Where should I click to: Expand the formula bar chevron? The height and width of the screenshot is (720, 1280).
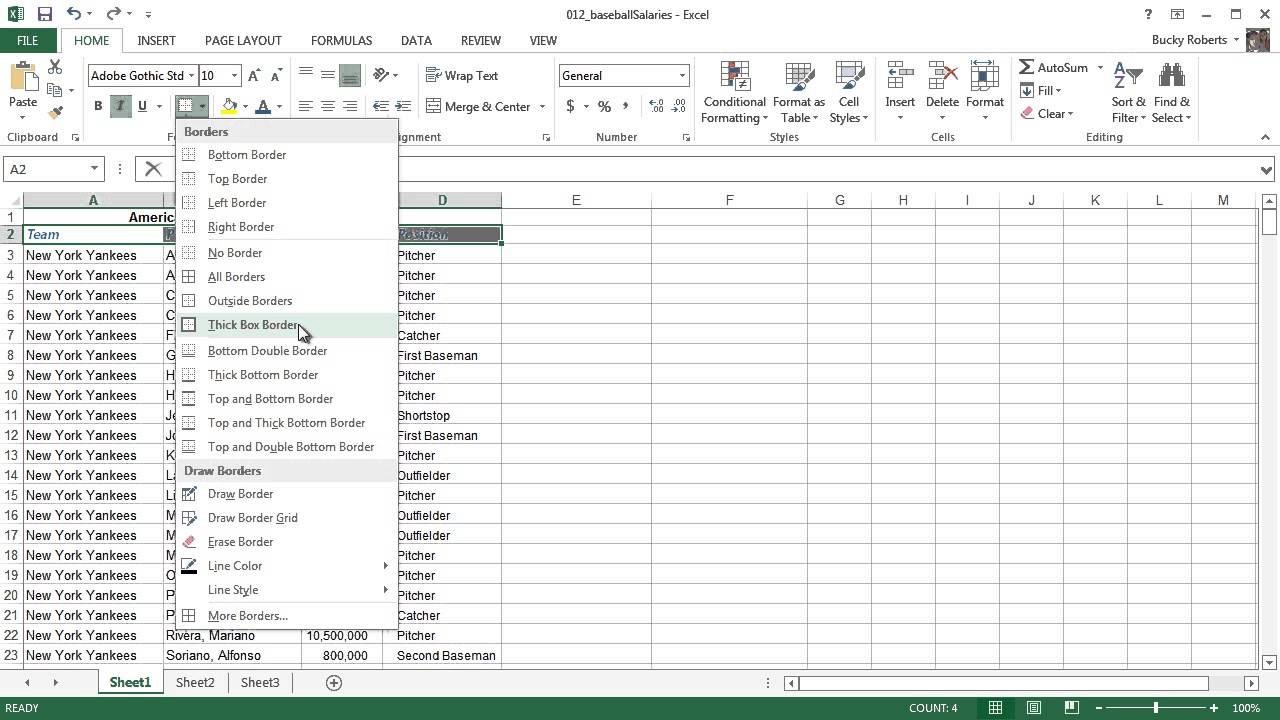(x=1267, y=169)
